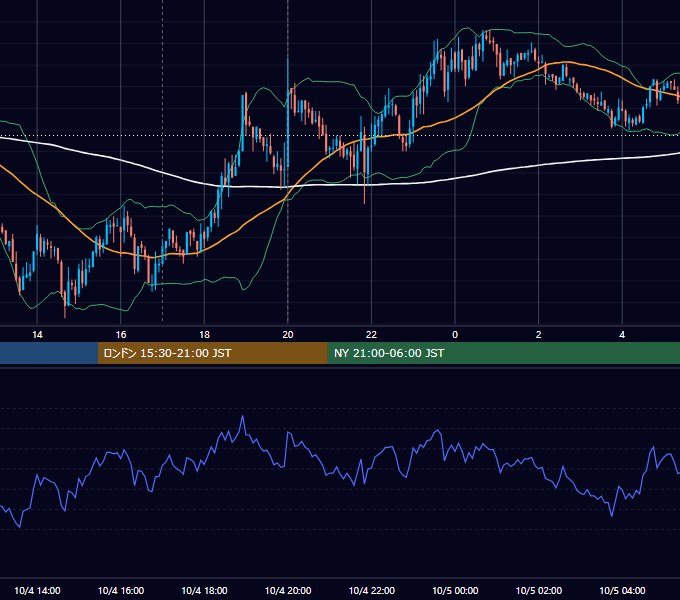Click the 2 hour label on price chart axis
This screenshot has width=680, height=600.
tap(539, 335)
